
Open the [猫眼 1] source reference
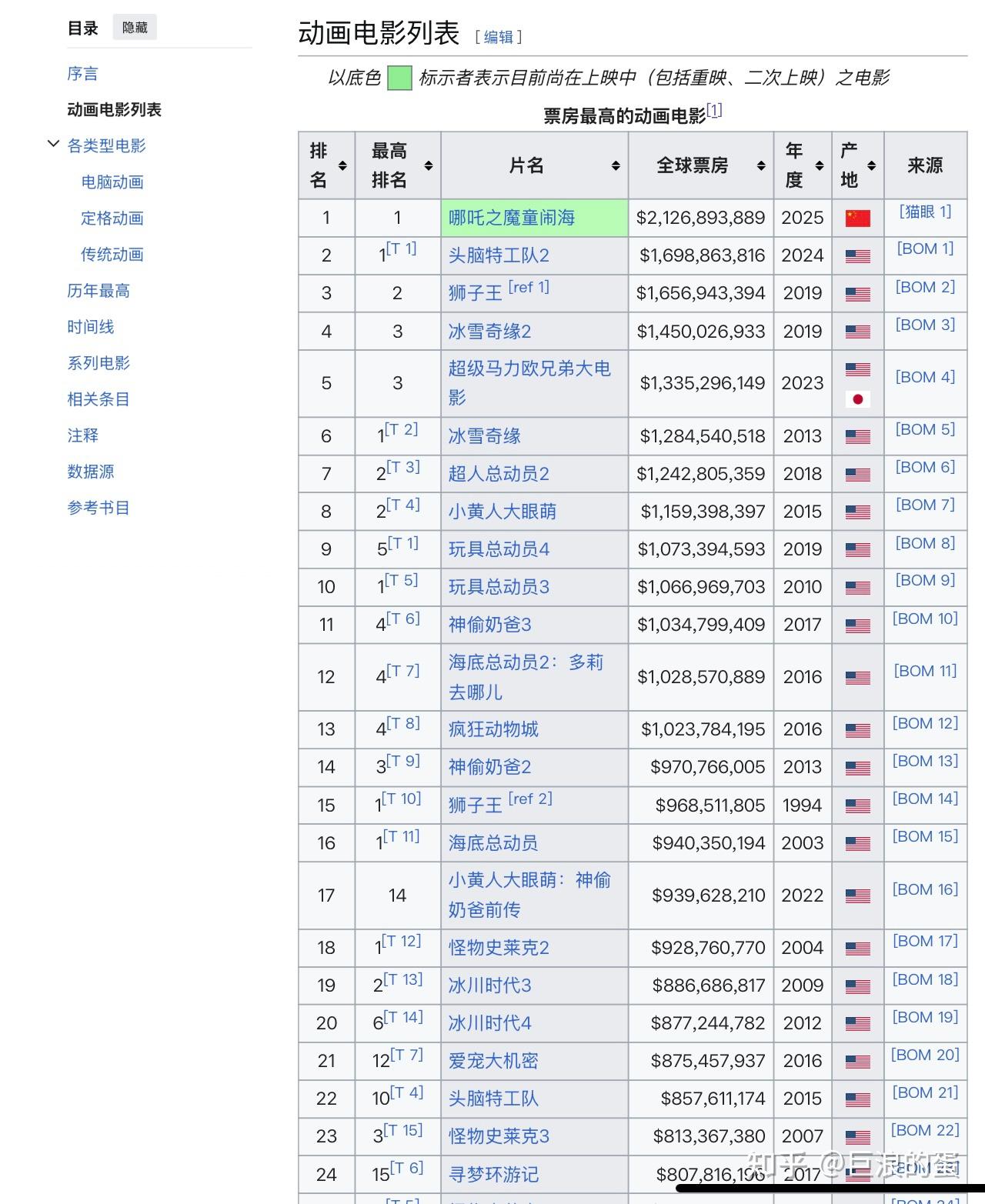tap(925, 212)
